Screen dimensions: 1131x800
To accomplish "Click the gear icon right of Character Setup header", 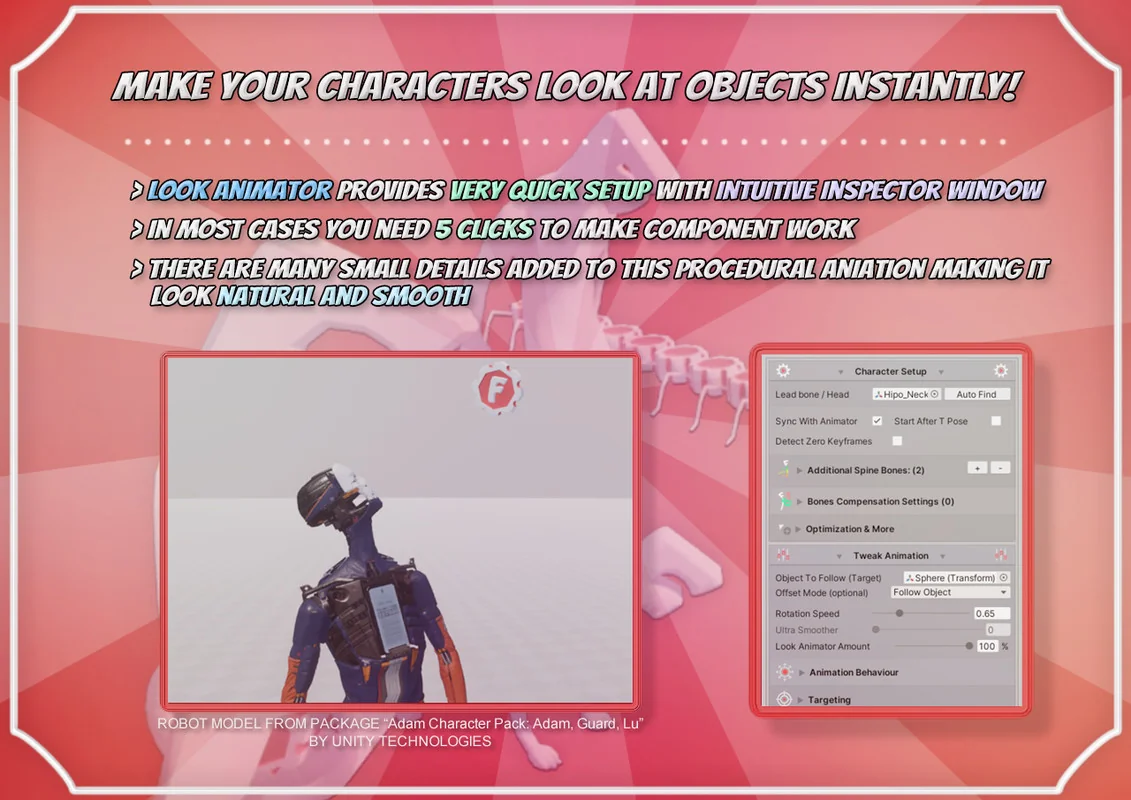I will [1000, 371].
